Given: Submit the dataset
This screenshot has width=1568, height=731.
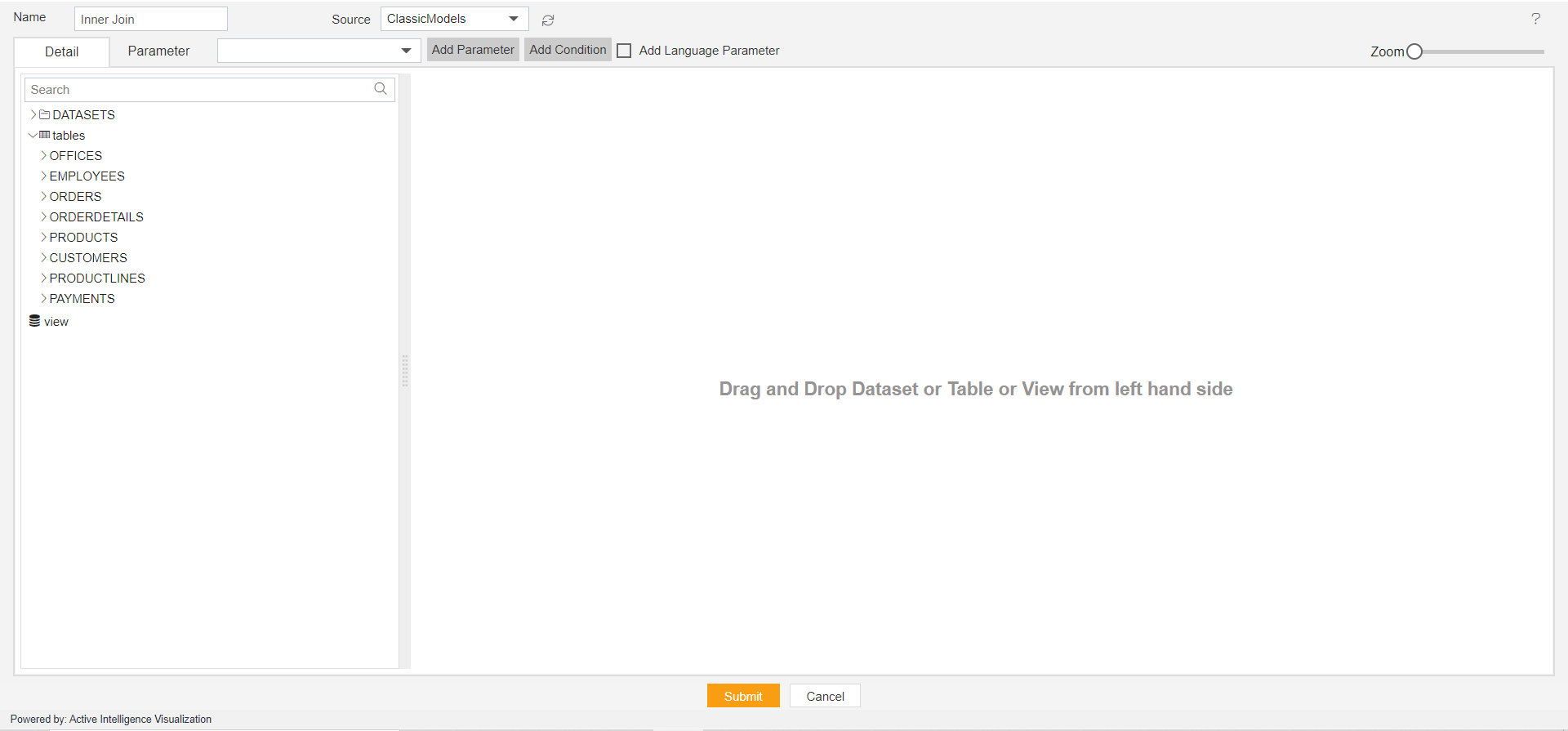Looking at the screenshot, I should 743,696.
